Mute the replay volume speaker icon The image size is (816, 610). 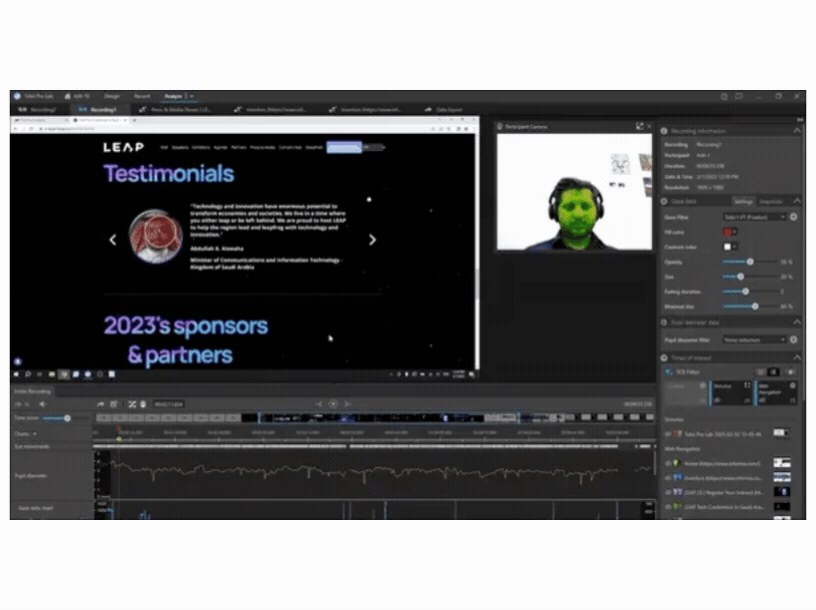43,404
